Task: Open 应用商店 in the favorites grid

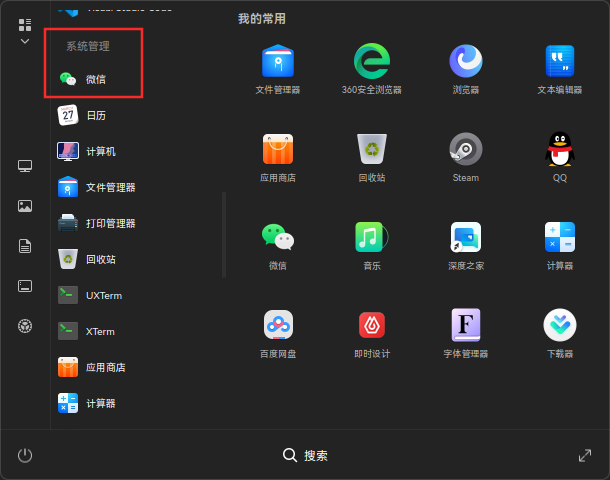Action: (x=278, y=157)
